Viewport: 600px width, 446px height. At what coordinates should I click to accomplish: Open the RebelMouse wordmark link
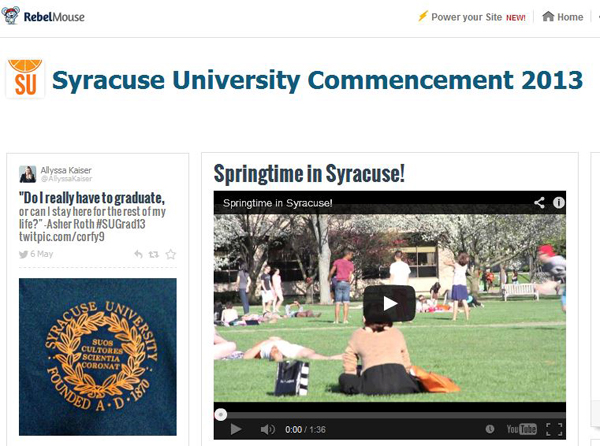(x=54, y=17)
